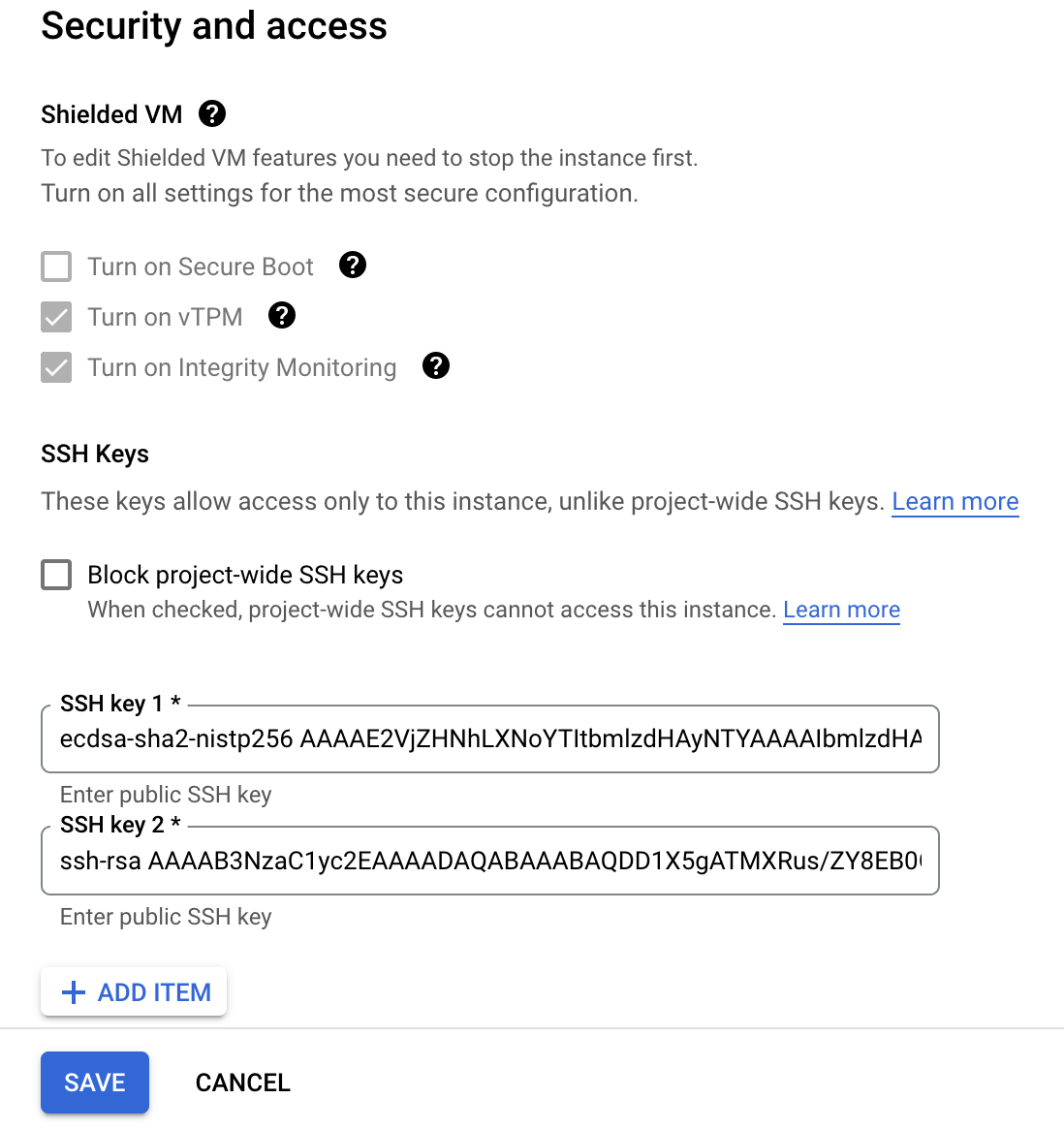Open help for Secure Boot option
The width and height of the screenshot is (1064, 1130).
point(353,265)
